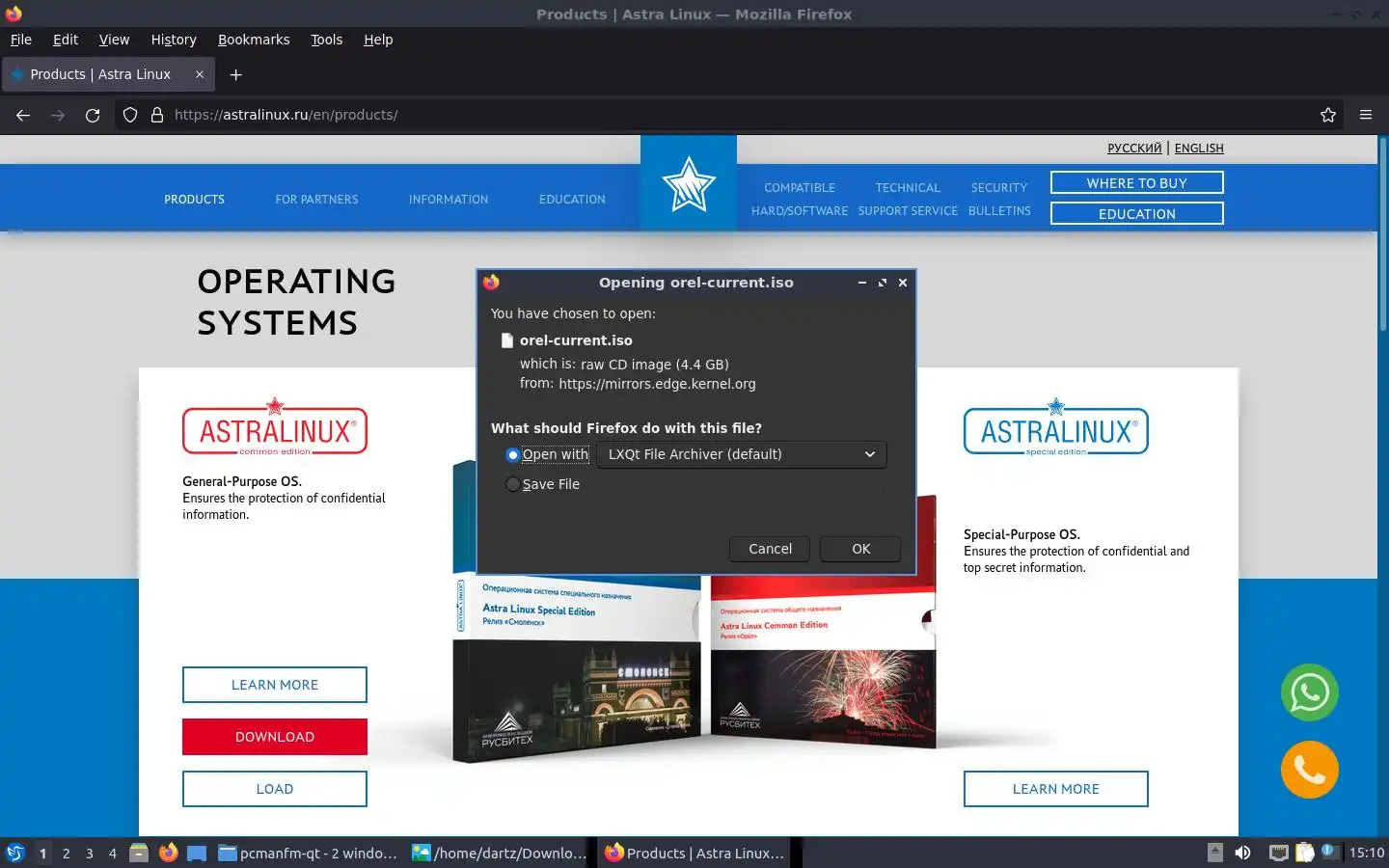Screen dimensions: 1389x868
Task: Switch to virtual desktop 2
Action: (x=66, y=853)
